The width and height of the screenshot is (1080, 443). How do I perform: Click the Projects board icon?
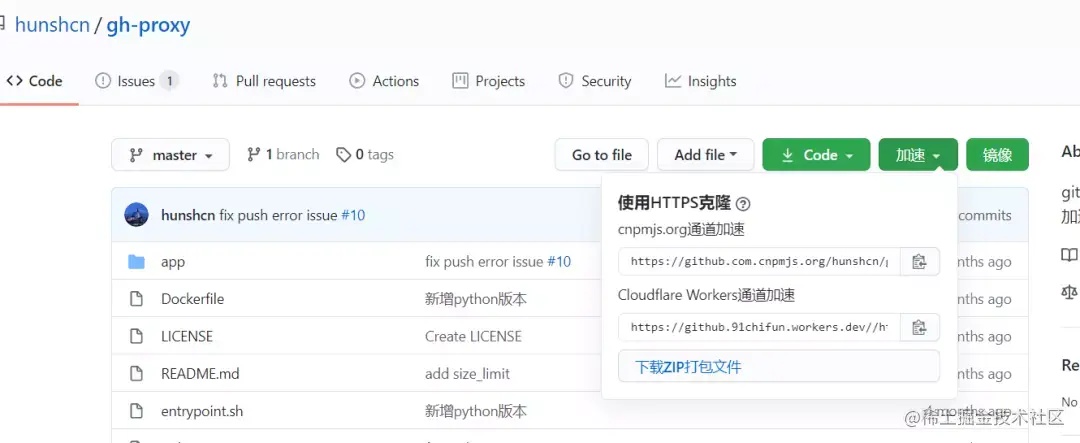point(459,81)
